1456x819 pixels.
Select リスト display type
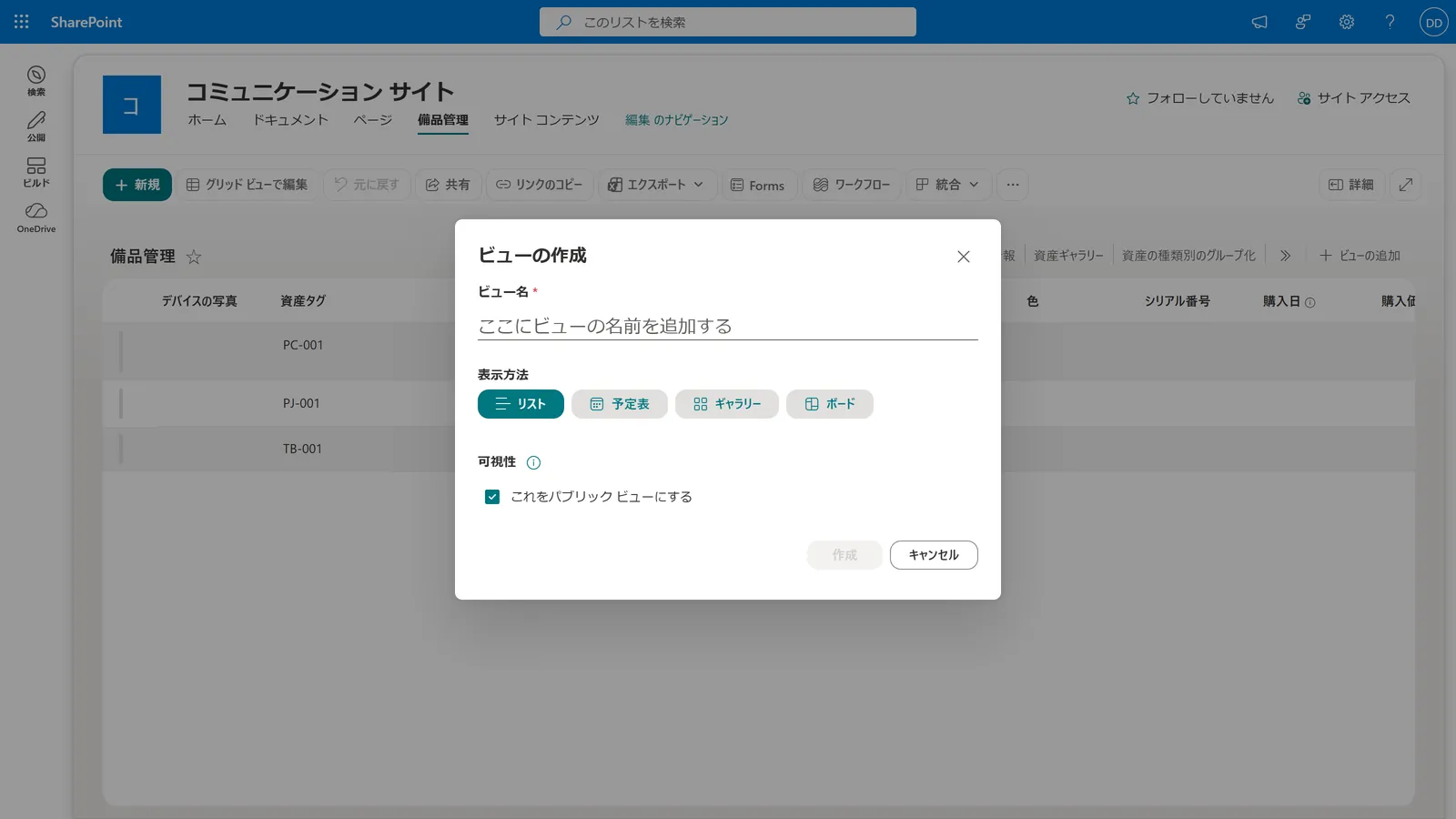click(521, 404)
